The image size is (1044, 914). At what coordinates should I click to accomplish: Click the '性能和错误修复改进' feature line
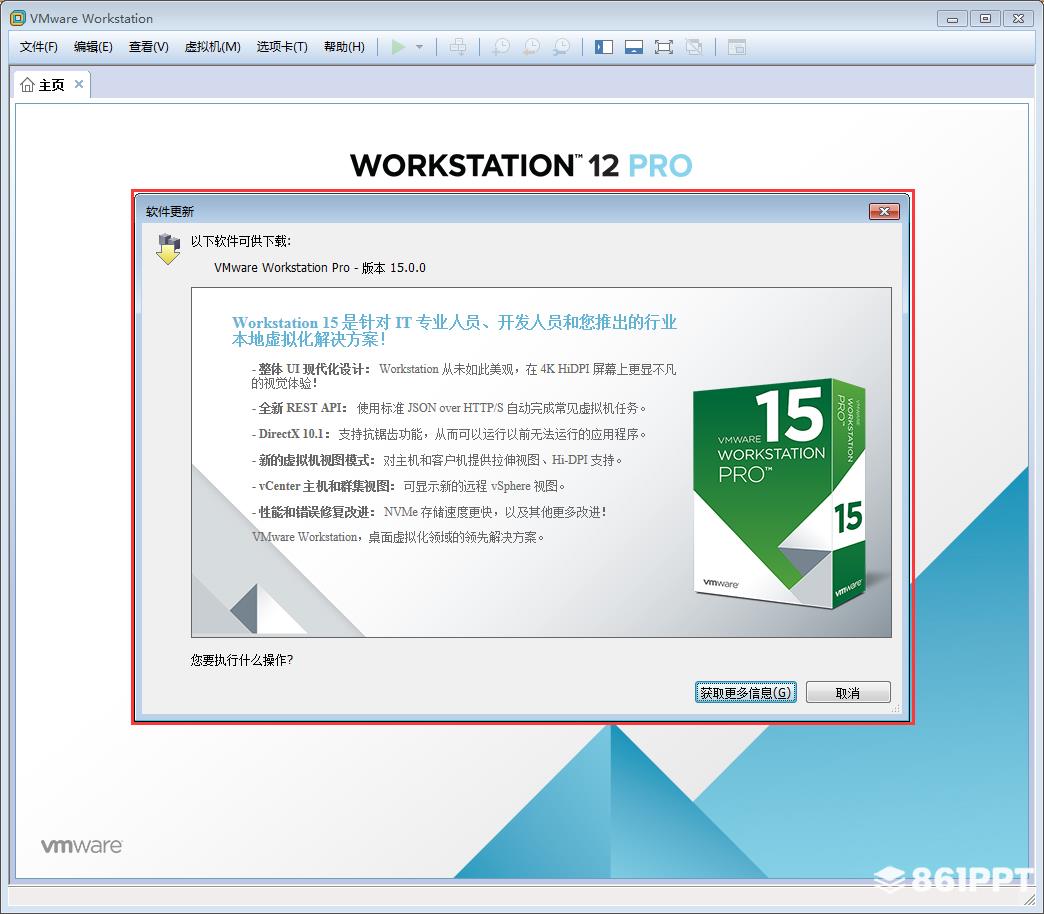click(429, 512)
